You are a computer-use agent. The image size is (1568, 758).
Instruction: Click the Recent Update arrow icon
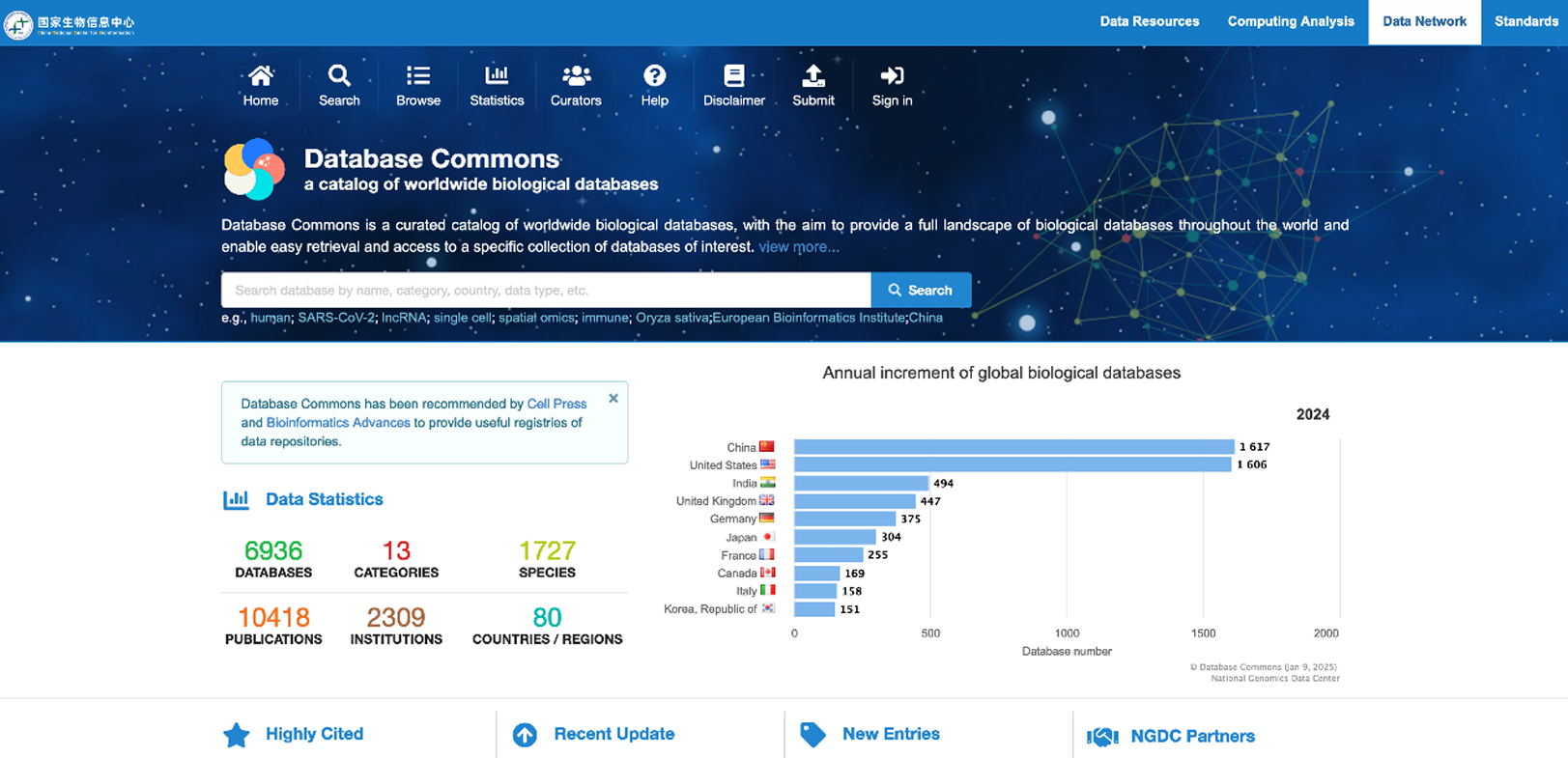click(x=525, y=735)
